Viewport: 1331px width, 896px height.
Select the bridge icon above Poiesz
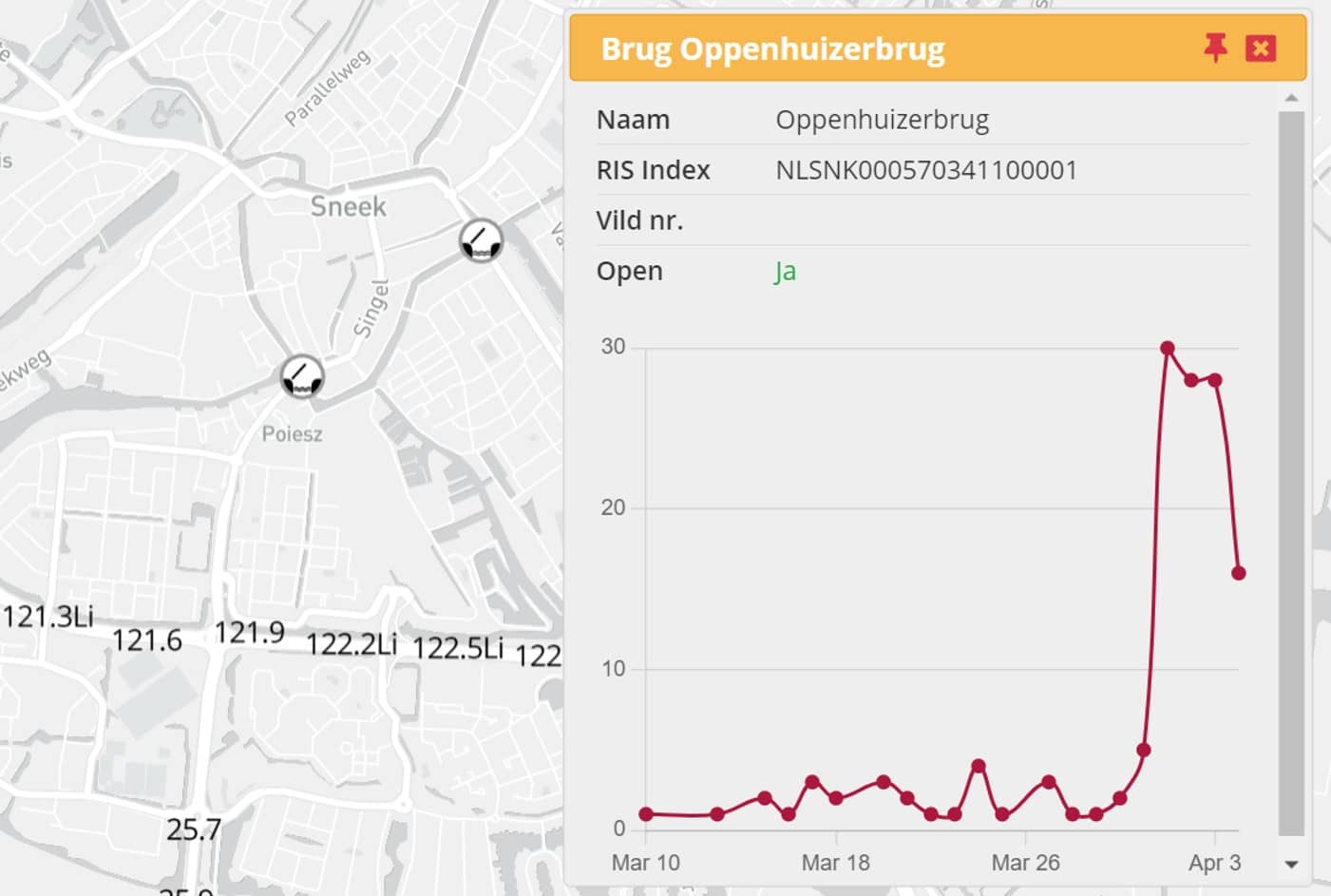(302, 377)
